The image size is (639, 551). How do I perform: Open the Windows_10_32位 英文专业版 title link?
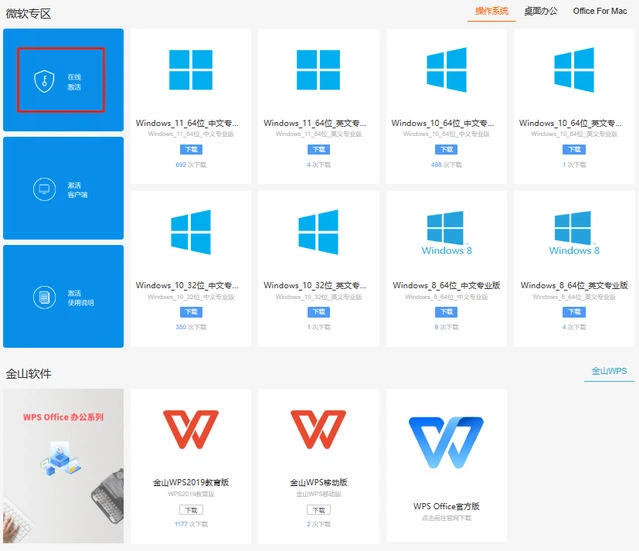(x=318, y=286)
